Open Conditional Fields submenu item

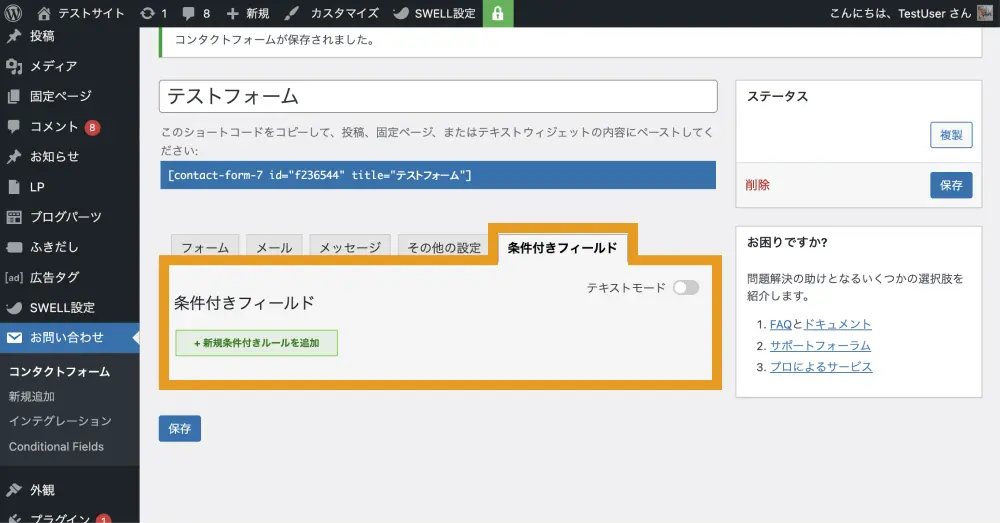pyautogui.click(x=56, y=446)
